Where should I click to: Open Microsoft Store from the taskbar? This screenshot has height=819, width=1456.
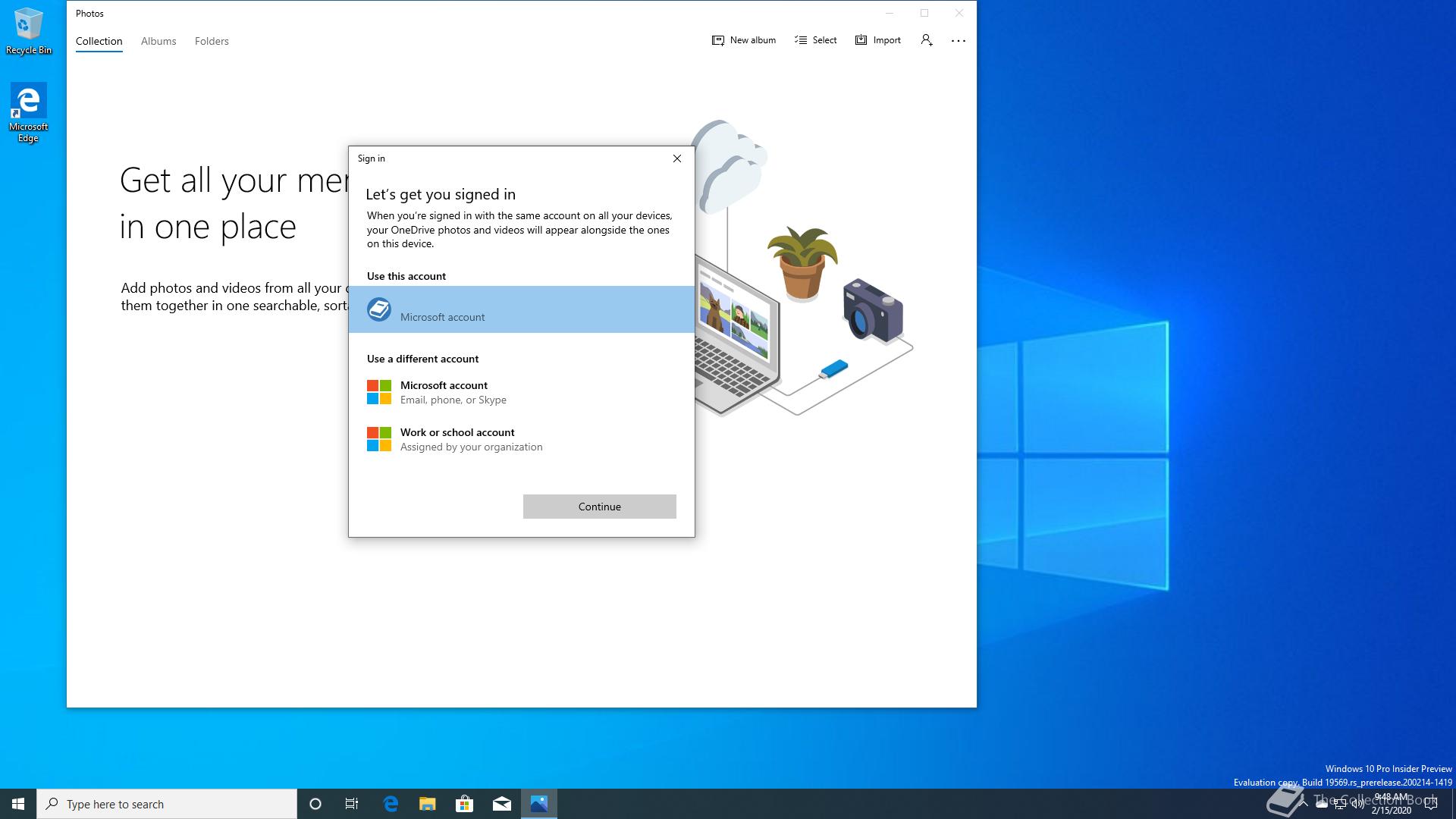(x=465, y=804)
